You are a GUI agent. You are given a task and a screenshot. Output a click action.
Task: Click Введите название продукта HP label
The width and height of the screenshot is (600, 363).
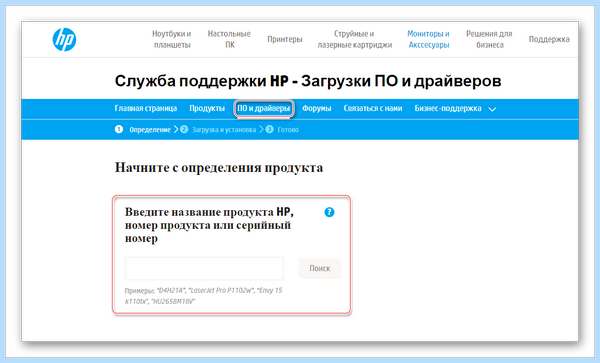click(x=209, y=225)
